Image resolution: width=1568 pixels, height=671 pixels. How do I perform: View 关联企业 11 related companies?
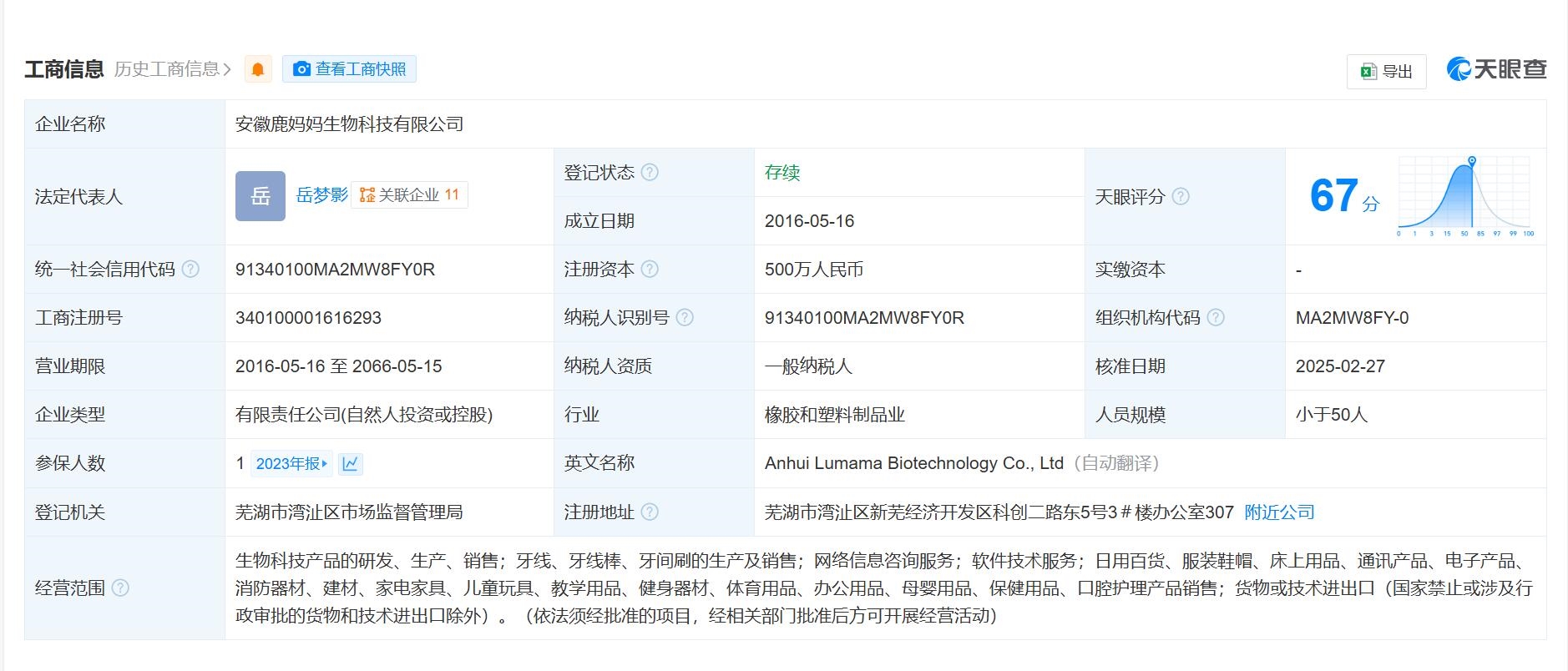(409, 195)
